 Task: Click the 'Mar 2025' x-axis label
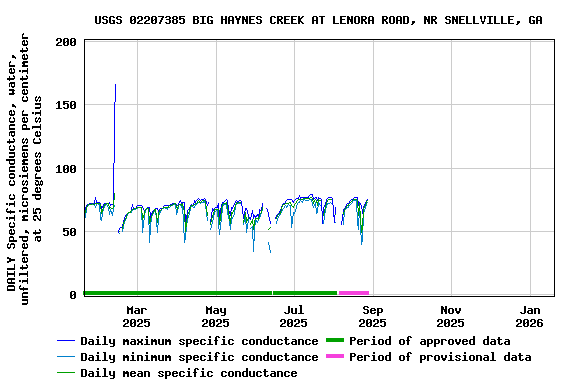click(x=137, y=316)
